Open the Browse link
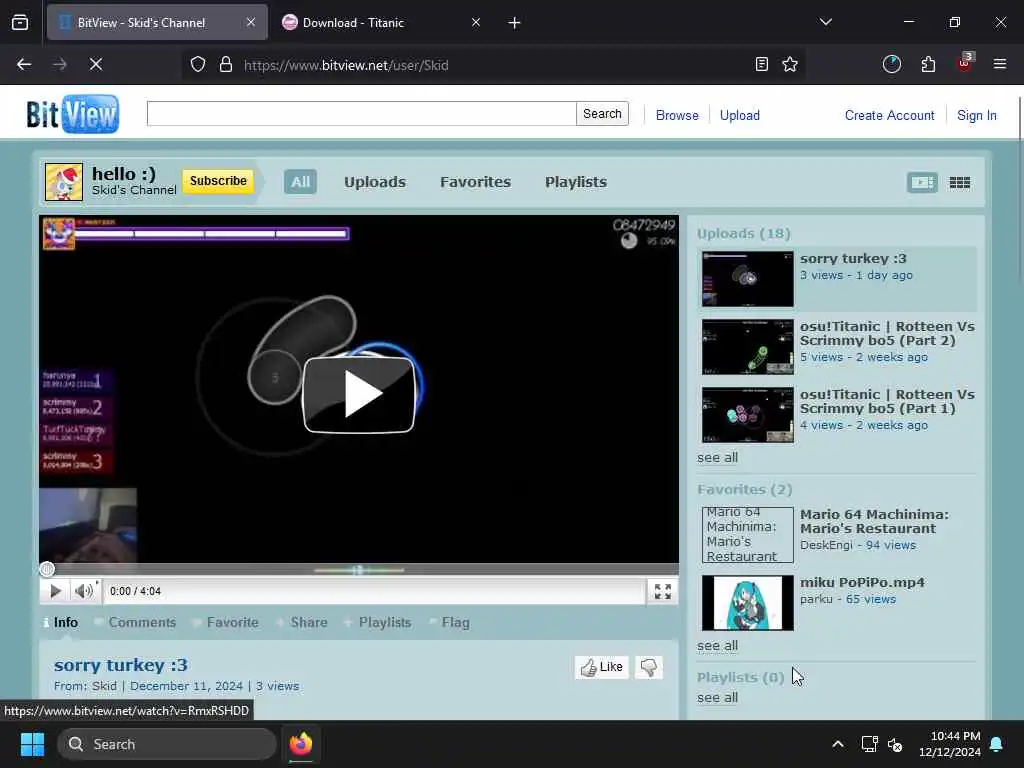 [677, 116]
